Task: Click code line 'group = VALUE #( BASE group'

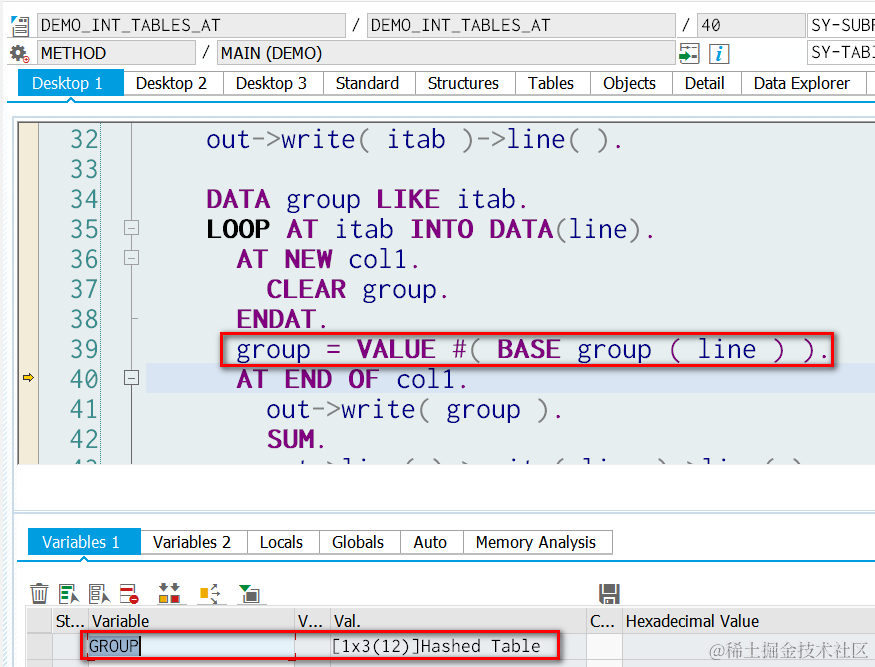Action: (444, 350)
